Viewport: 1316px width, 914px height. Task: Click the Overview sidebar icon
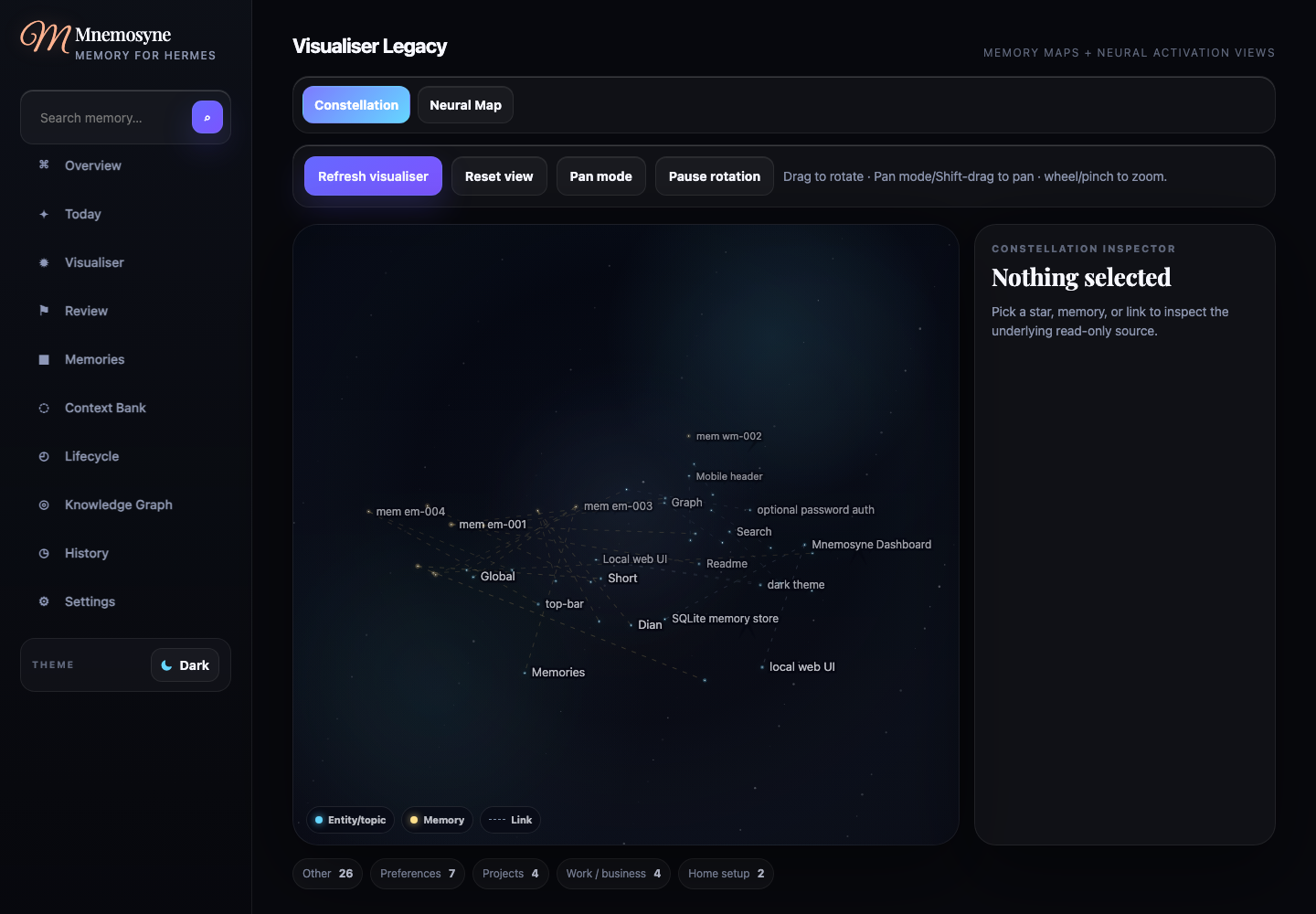(44, 165)
